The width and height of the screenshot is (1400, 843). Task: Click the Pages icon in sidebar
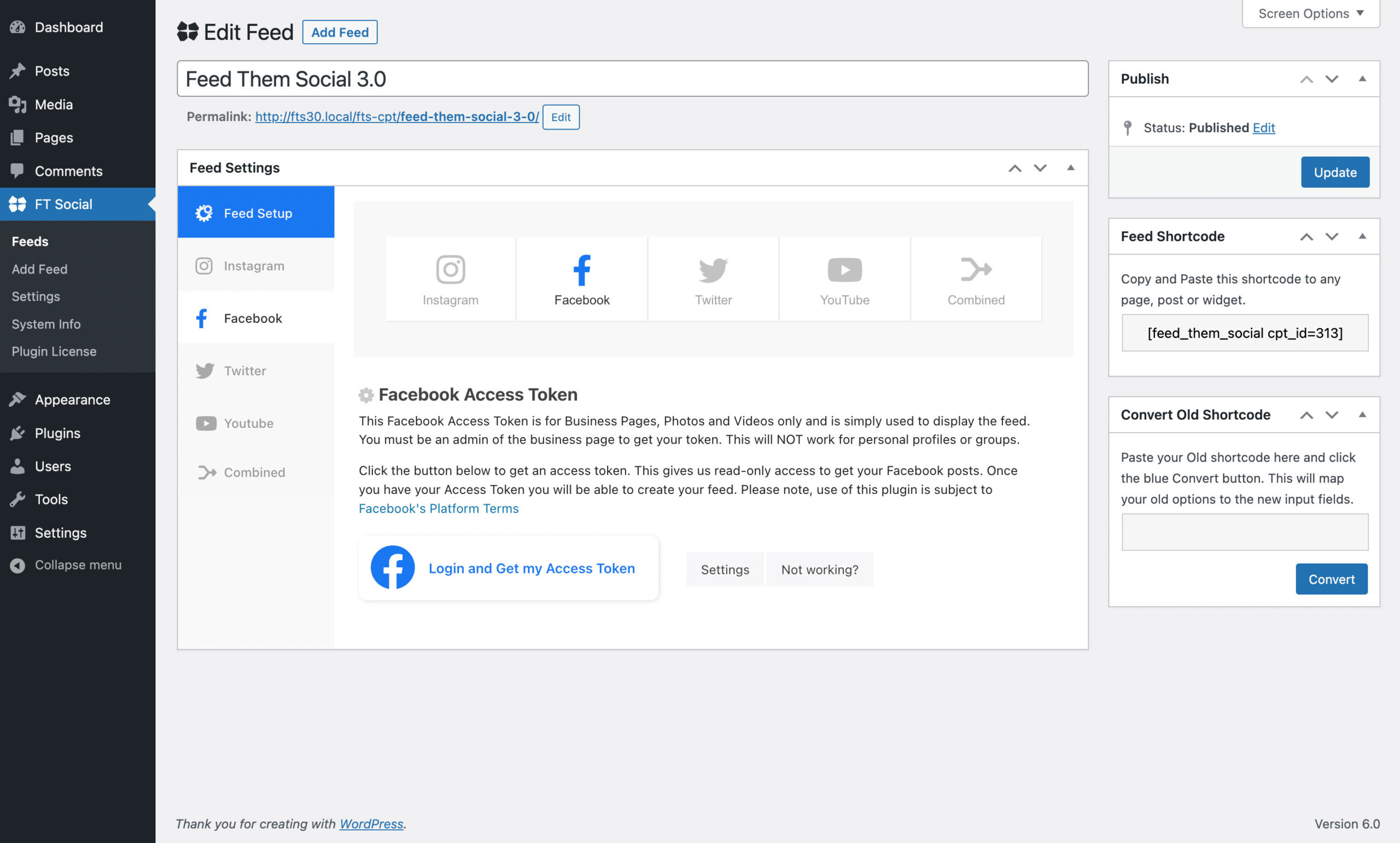[17, 137]
